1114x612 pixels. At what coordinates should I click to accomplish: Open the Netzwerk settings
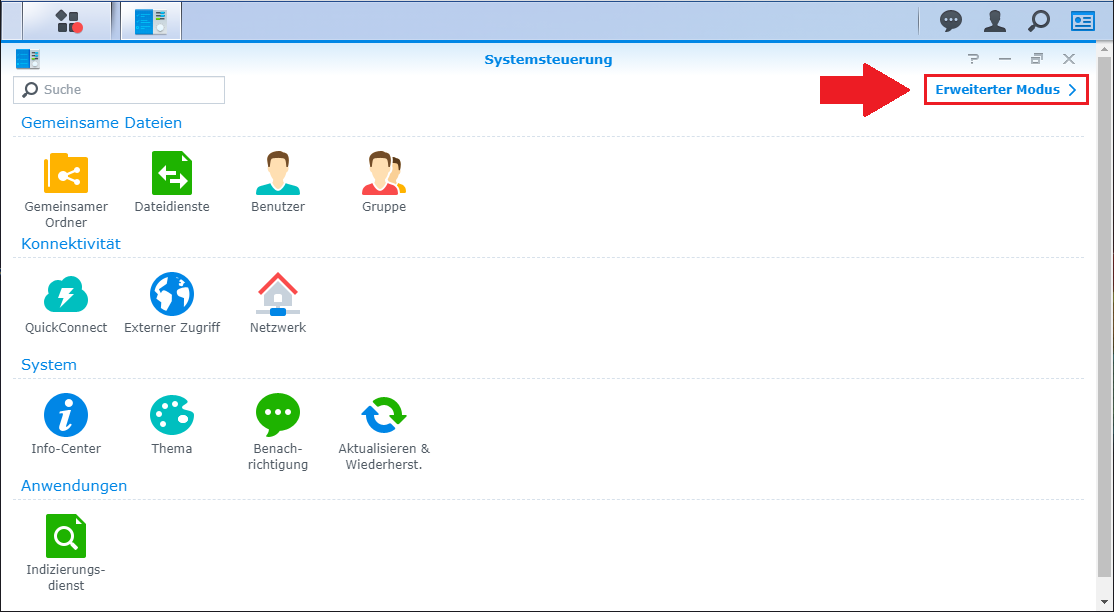coord(278,295)
